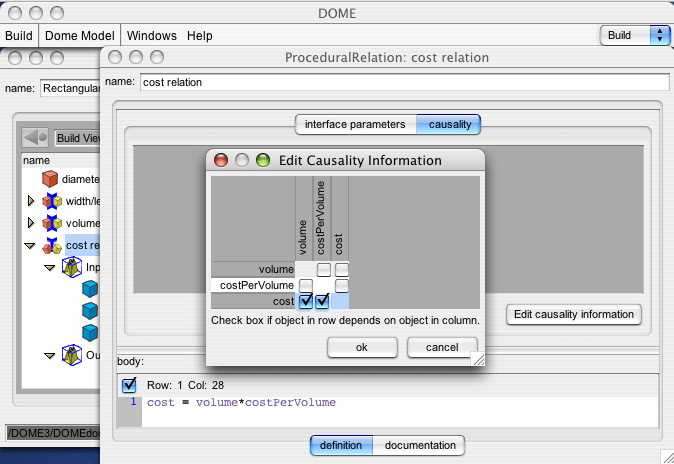674x464 pixels.
Task: Open the Build mode dropdown at top right
Action: pyautogui.click(x=635, y=35)
